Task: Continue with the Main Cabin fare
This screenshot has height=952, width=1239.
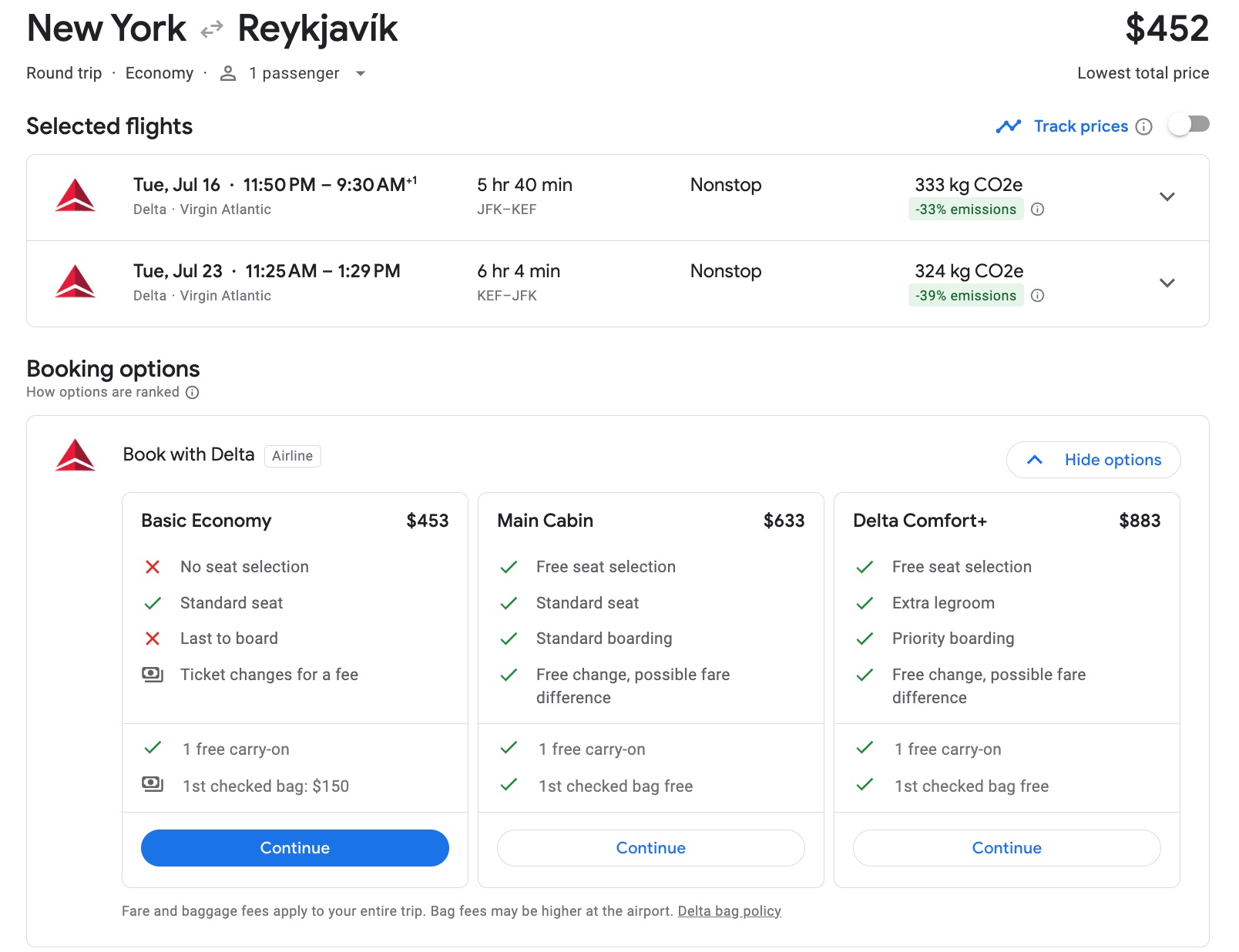Action: 650,848
